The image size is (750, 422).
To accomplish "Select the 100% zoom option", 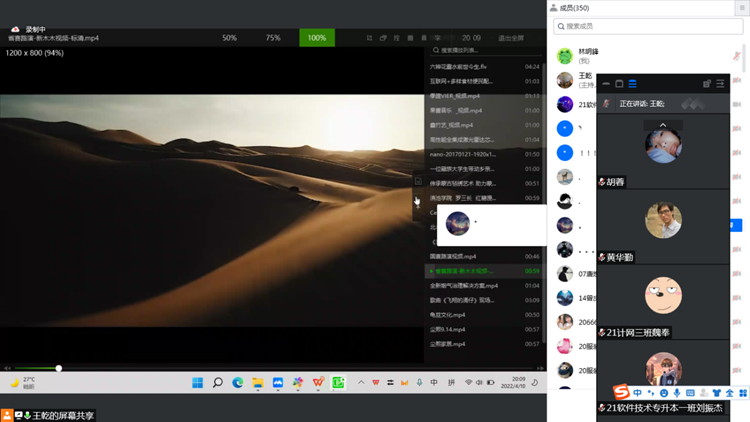I will click(x=317, y=38).
